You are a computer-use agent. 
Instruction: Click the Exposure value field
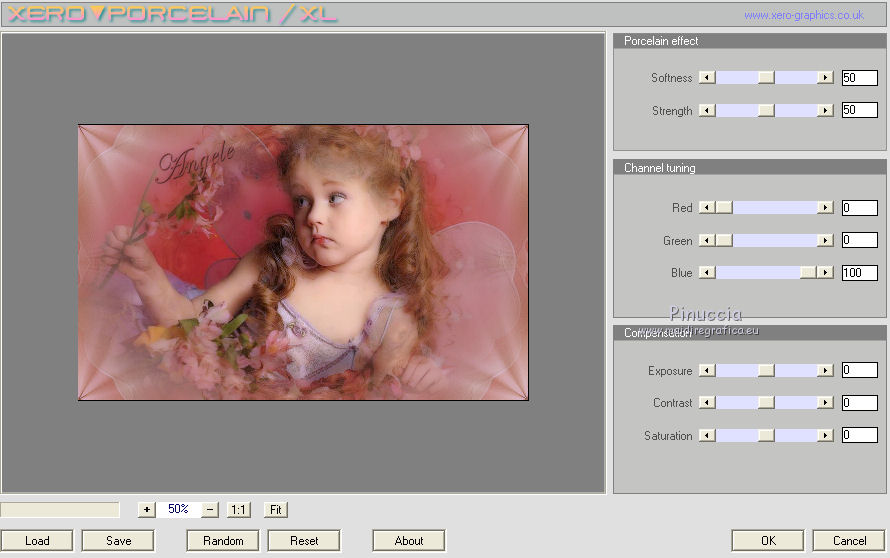pyautogui.click(x=859, y=370)
